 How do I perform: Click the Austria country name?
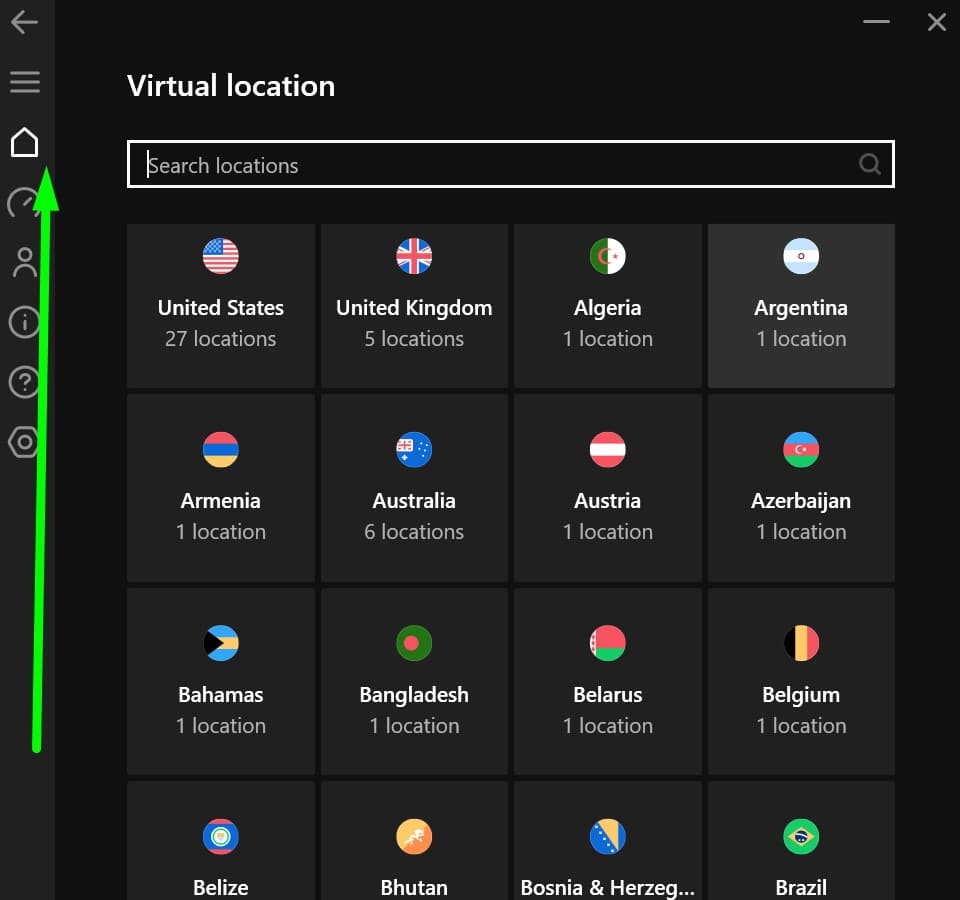point(607,501)
